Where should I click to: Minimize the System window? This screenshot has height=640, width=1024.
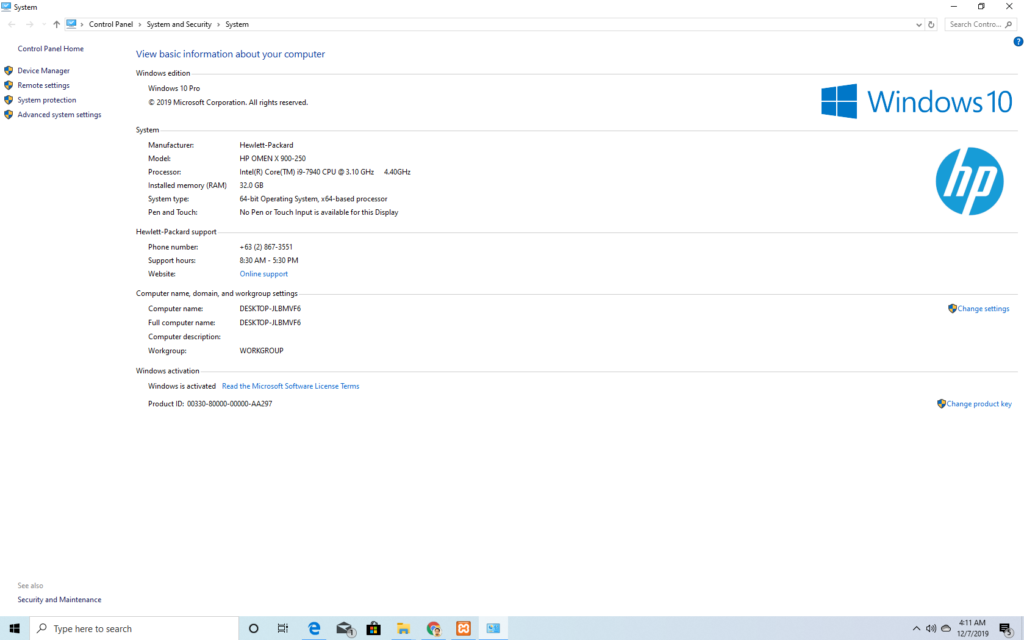coord(953,7)
